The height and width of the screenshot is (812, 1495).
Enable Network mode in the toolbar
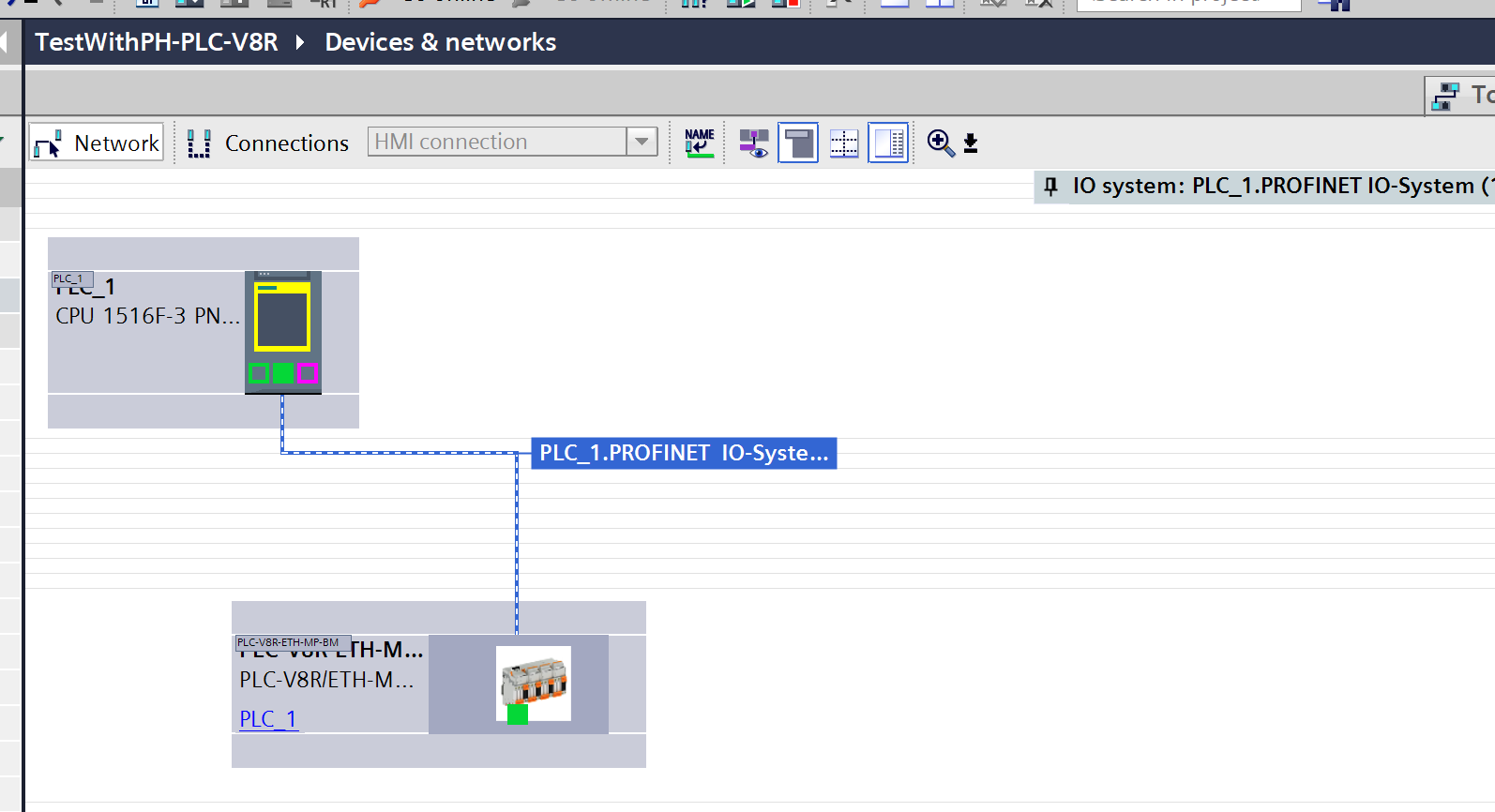(x=97, y=143)
